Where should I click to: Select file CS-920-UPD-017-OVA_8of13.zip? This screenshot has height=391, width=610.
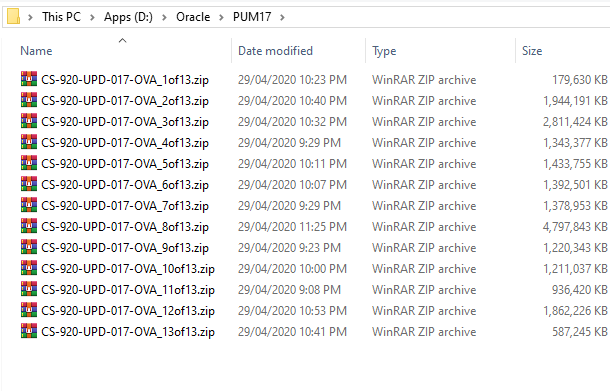click(125, 227)
